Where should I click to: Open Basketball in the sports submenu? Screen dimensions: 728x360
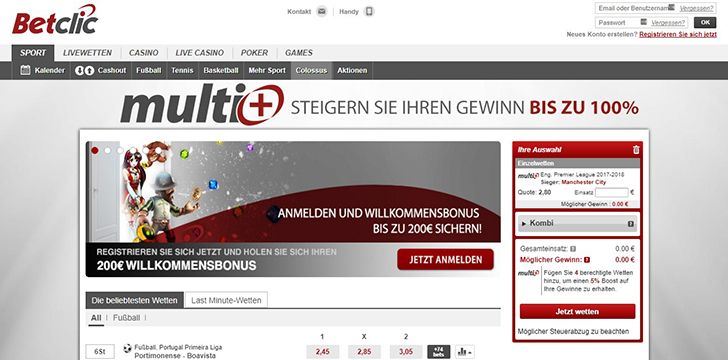click(221, 71)
